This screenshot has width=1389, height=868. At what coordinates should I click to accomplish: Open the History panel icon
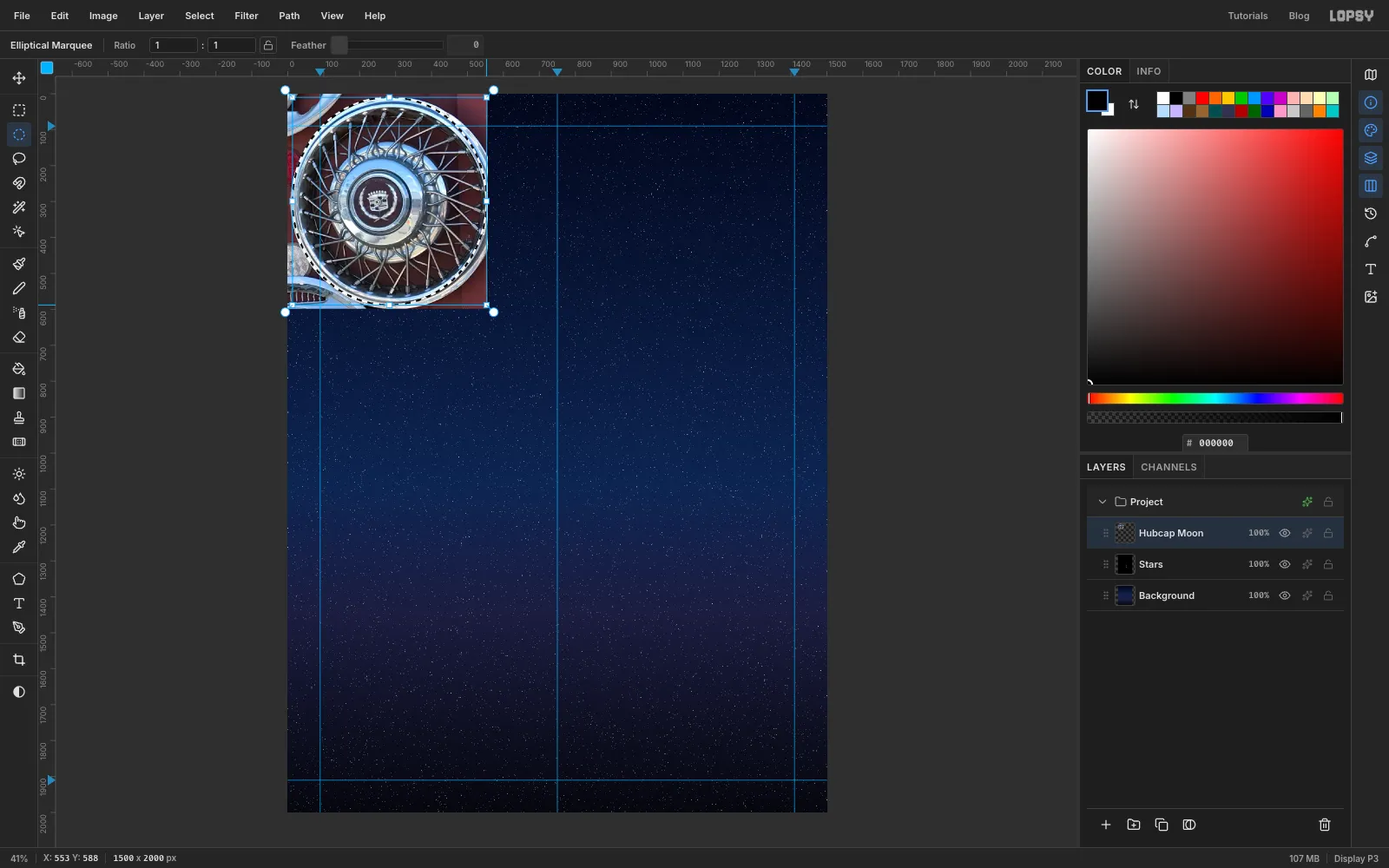coord(1371,214)
